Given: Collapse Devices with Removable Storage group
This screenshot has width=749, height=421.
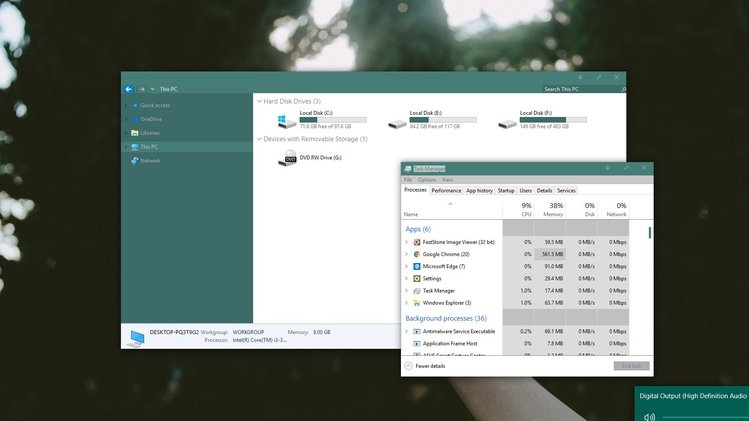Looking at the screenshot, I should pyautogui.click(x=259, y=139).
